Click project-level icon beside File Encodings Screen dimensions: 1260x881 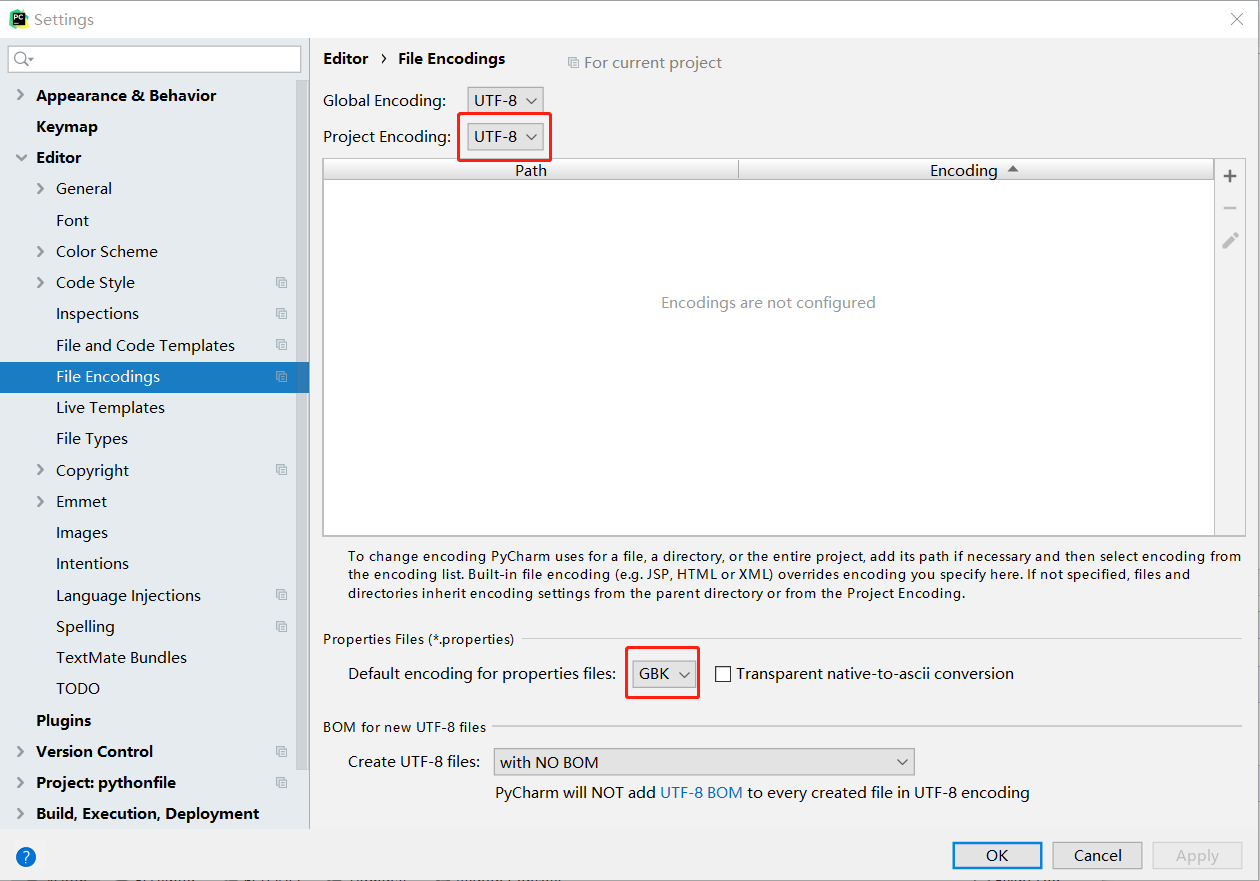(281, 377)
